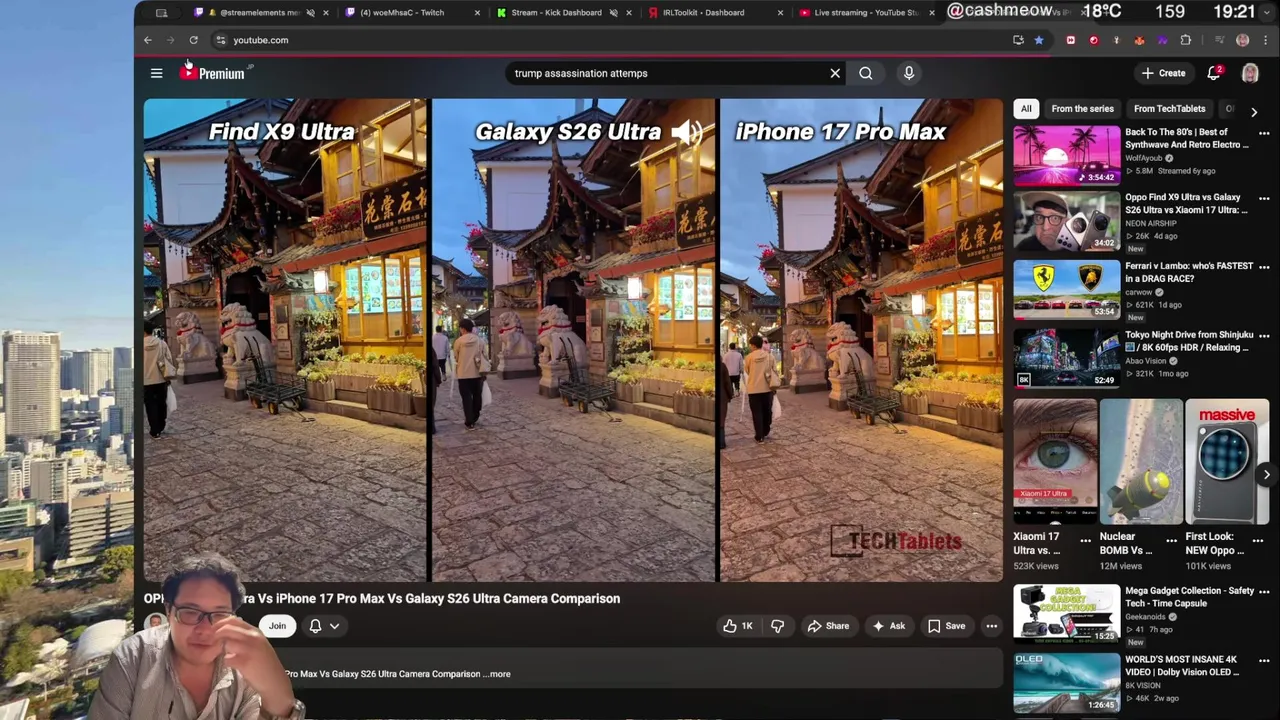Open the browser profile avatar

1243,40
